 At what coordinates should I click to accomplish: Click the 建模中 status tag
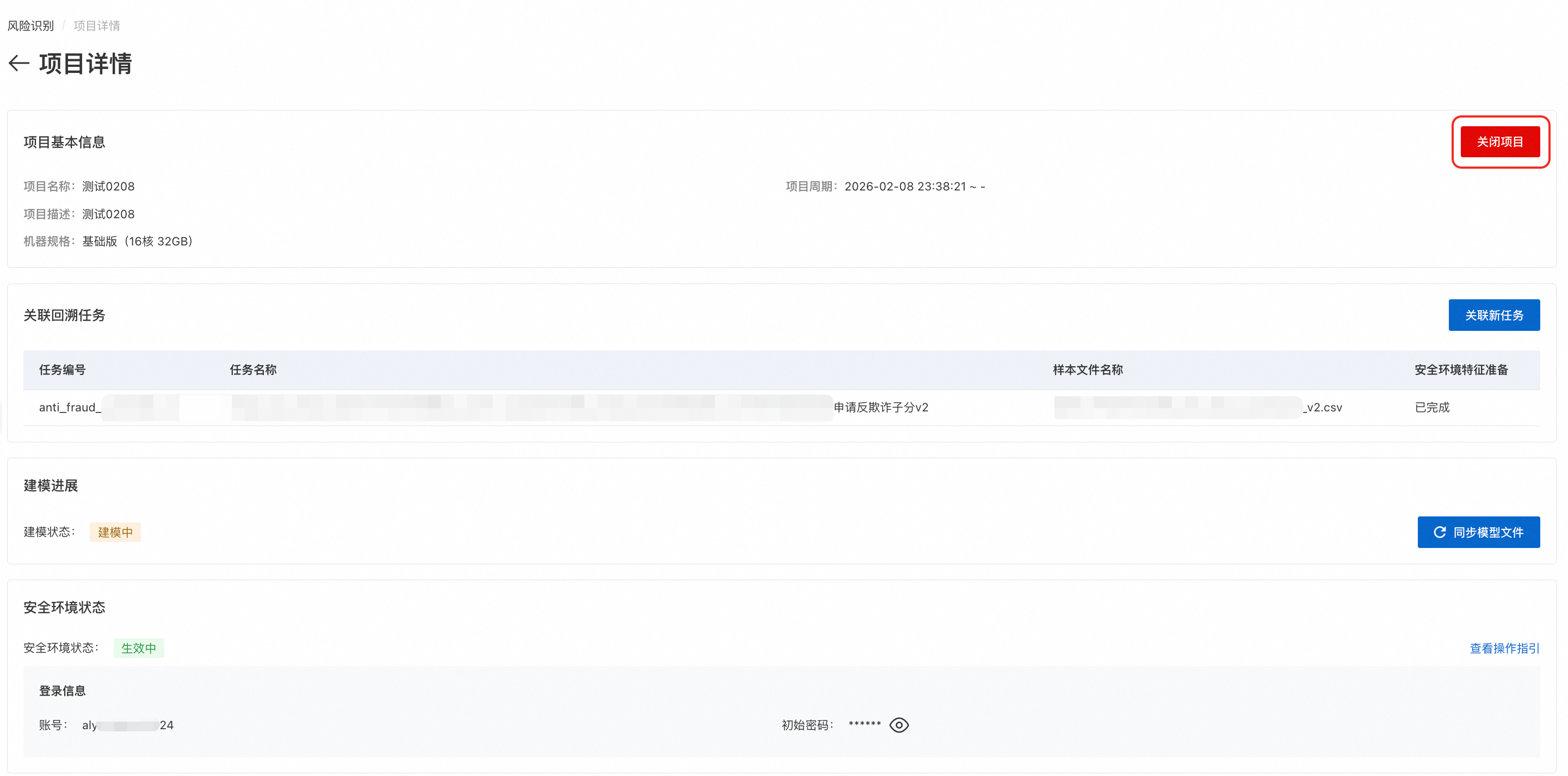pyautogui.click(x=115, y=533)
